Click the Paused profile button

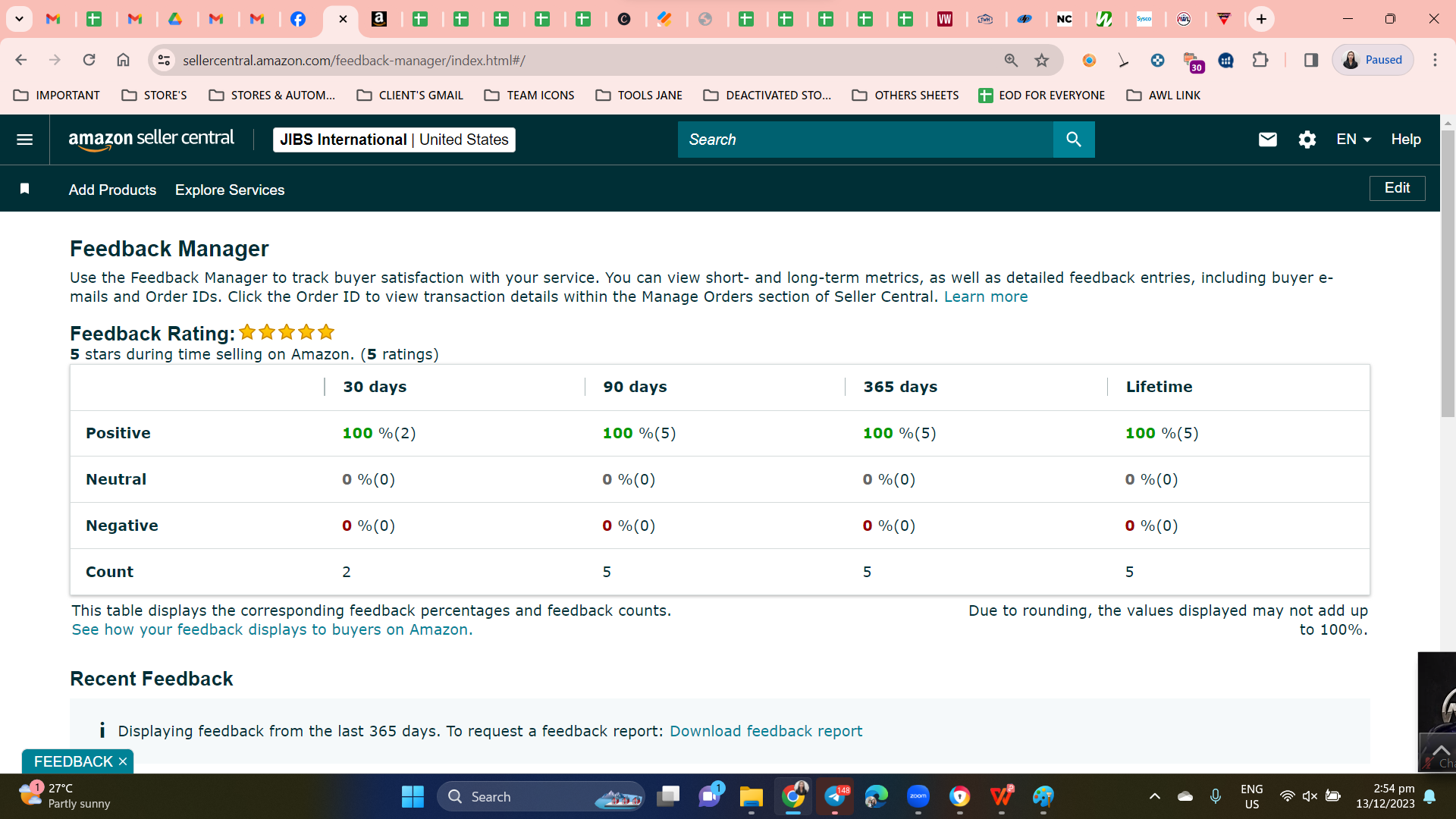tap(1373, 60)
